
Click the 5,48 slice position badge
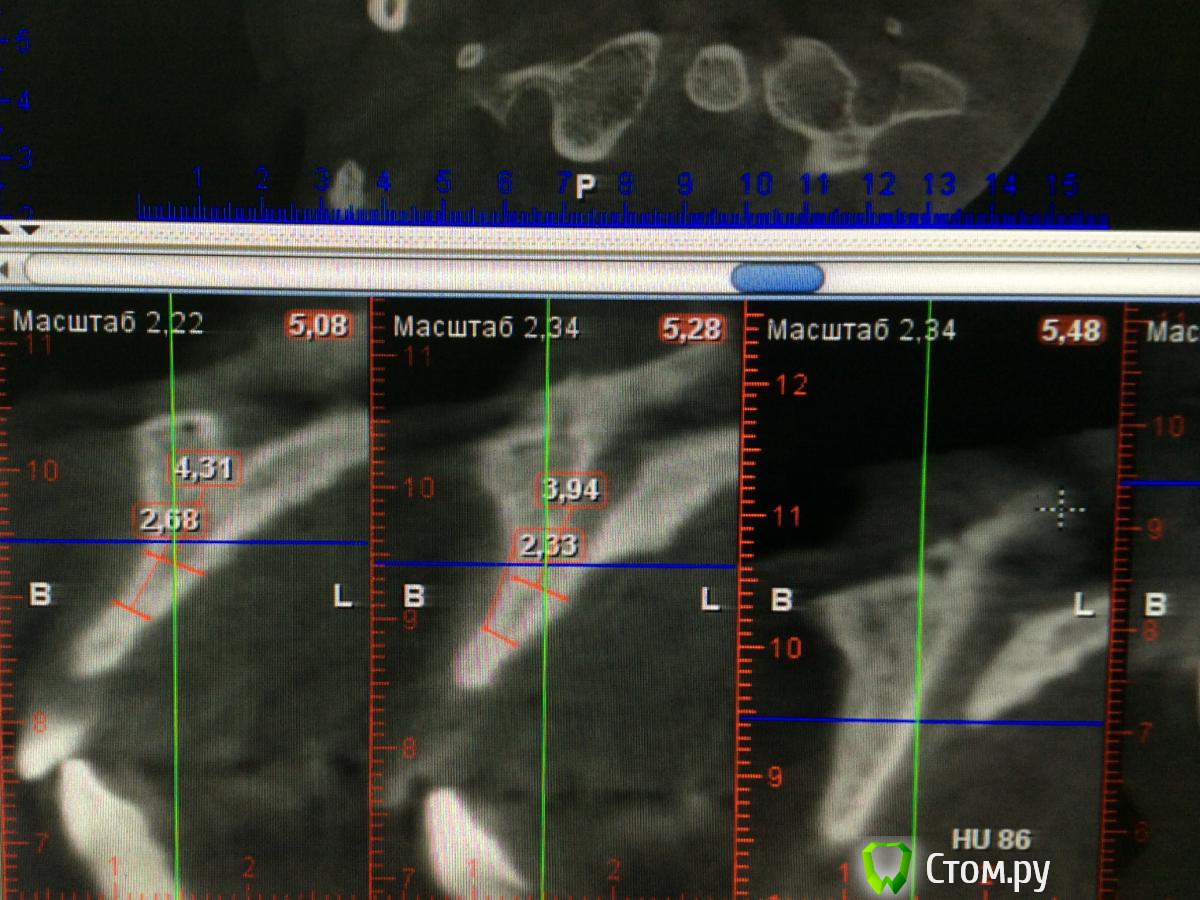pyautogui.click(x=1072, y=331)
